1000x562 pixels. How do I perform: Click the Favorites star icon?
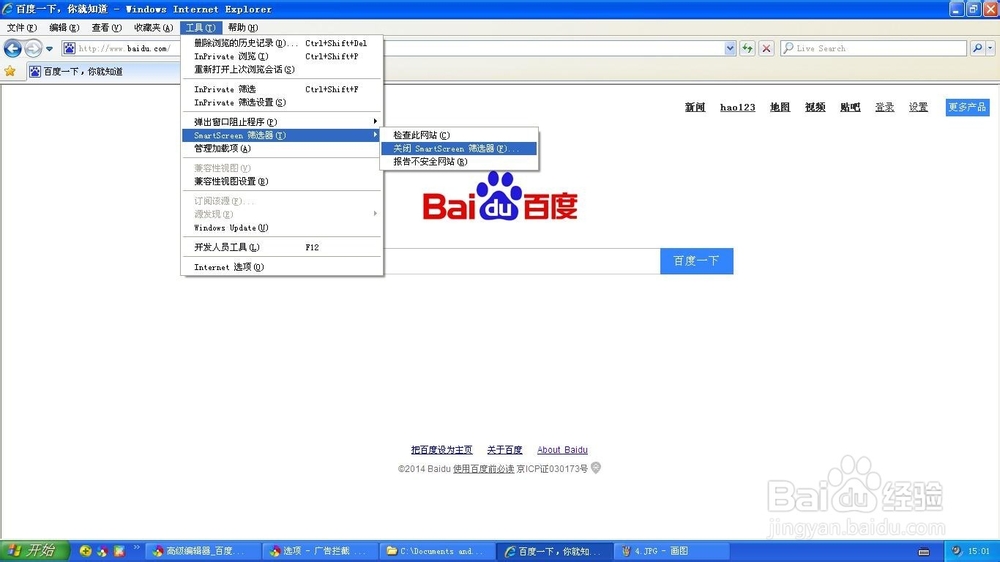[x=10, y=71]
